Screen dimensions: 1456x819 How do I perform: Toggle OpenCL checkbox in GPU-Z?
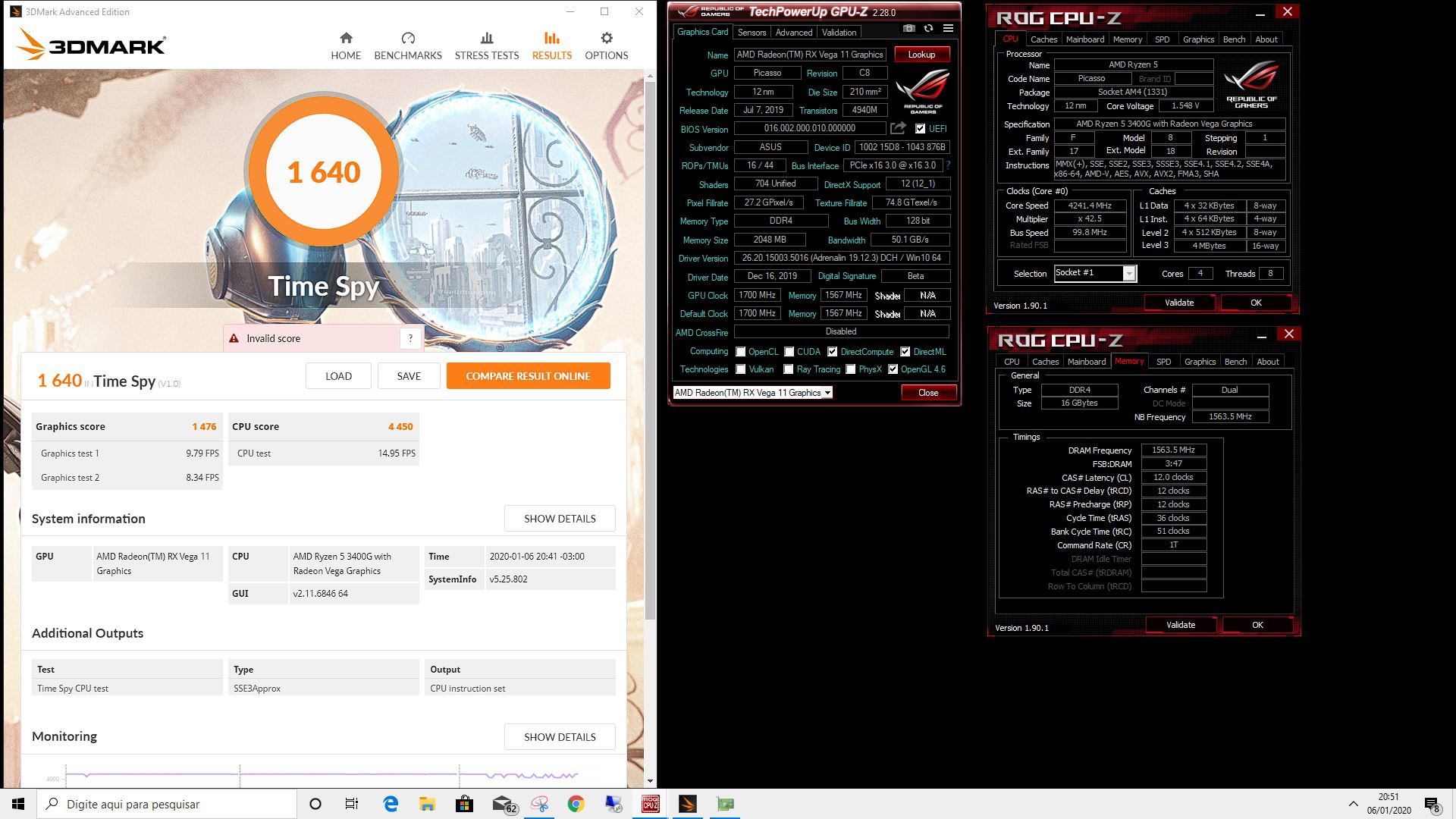pyautogui.click(x=741, y=352)
